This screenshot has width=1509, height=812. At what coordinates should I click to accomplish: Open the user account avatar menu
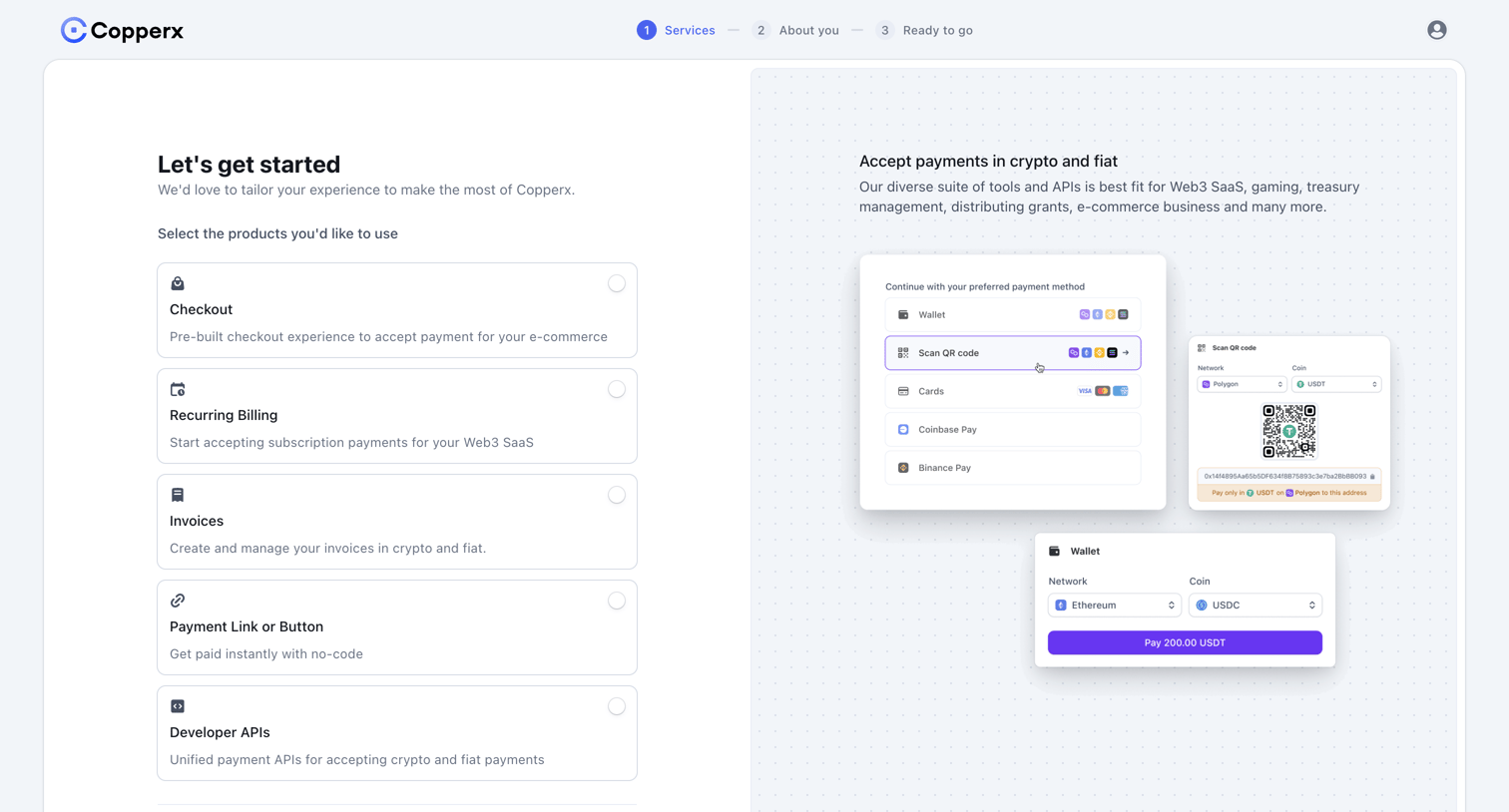(1436, 30)
